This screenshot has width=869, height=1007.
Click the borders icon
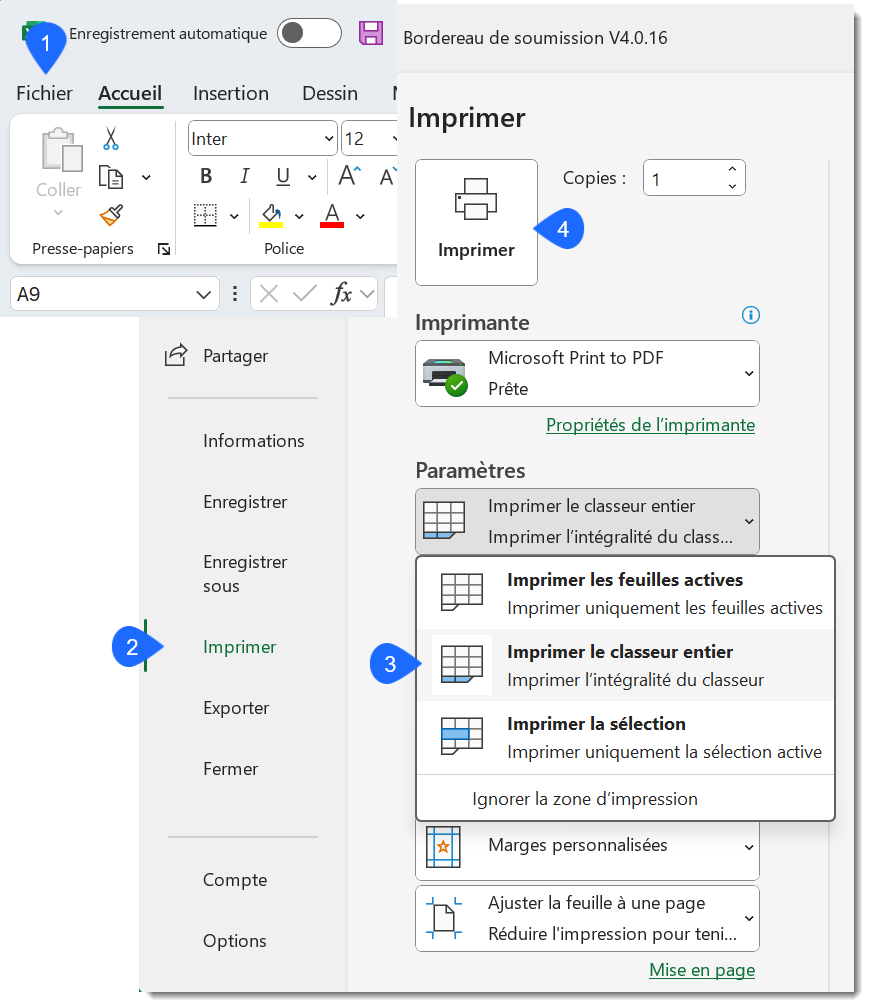[206, 215]
